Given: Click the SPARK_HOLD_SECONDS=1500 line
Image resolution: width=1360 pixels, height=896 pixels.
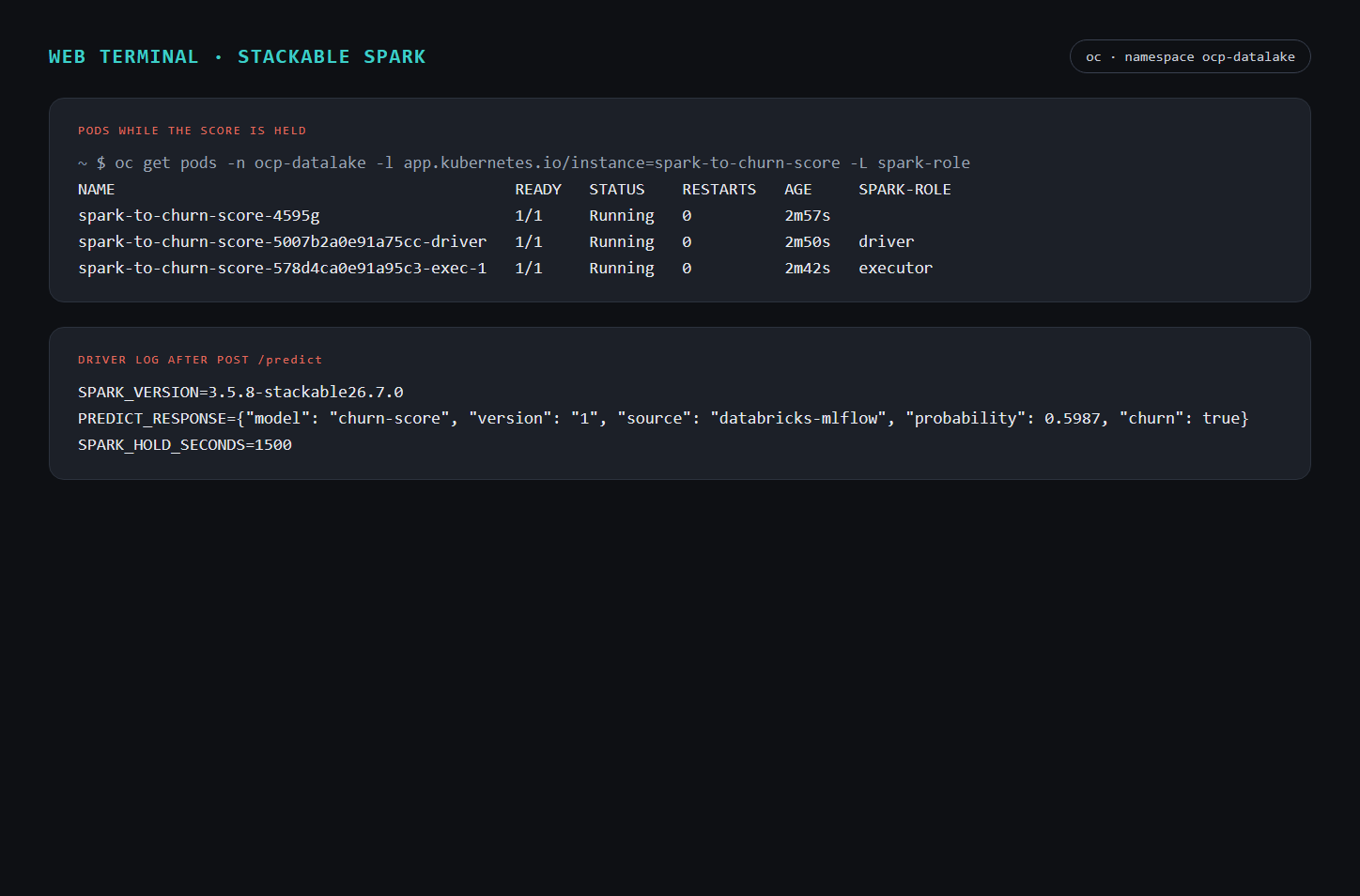Looking at the screenshot, I should point(185,444).
